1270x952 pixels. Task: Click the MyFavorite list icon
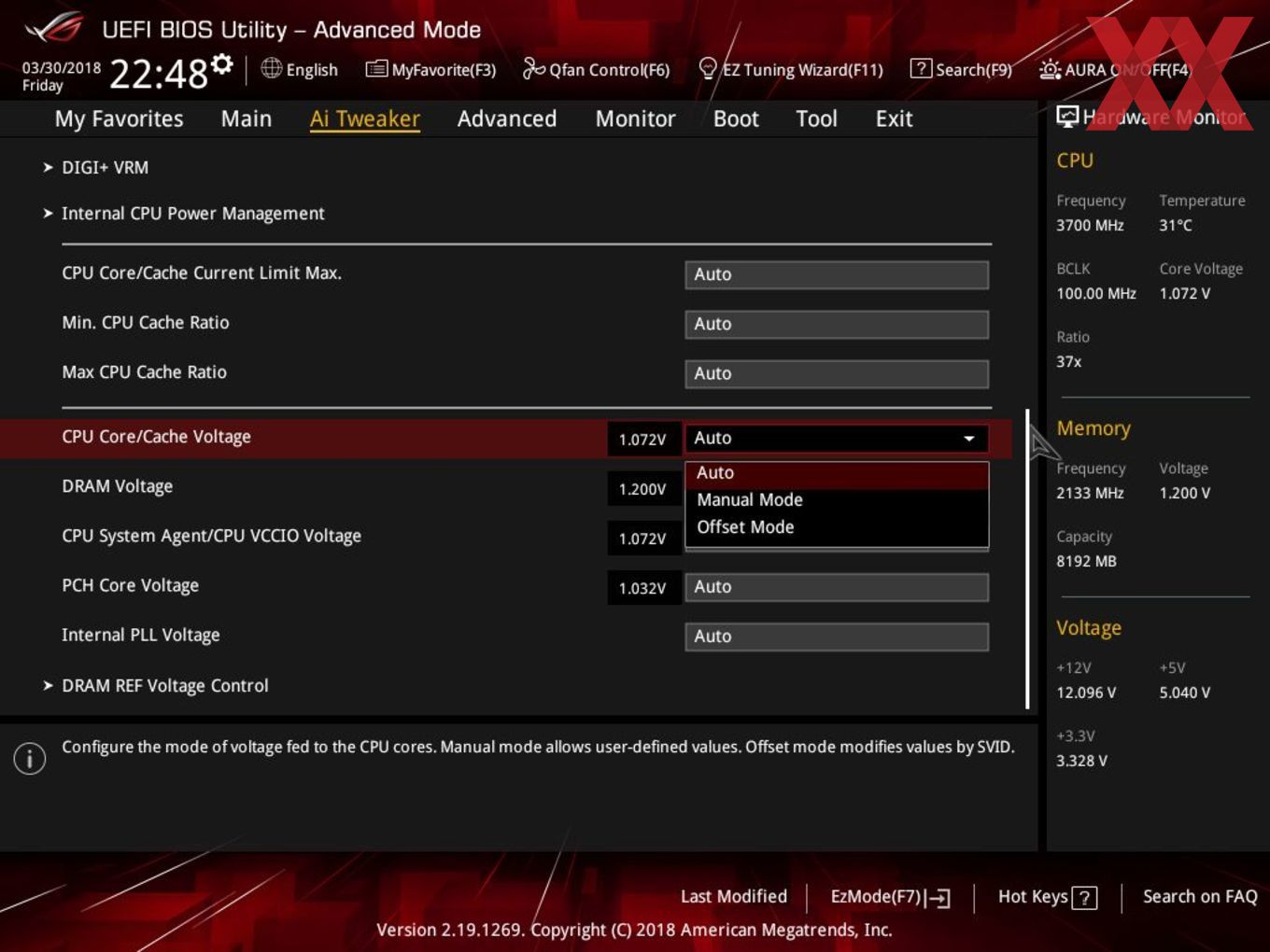[x=375, y=69]
